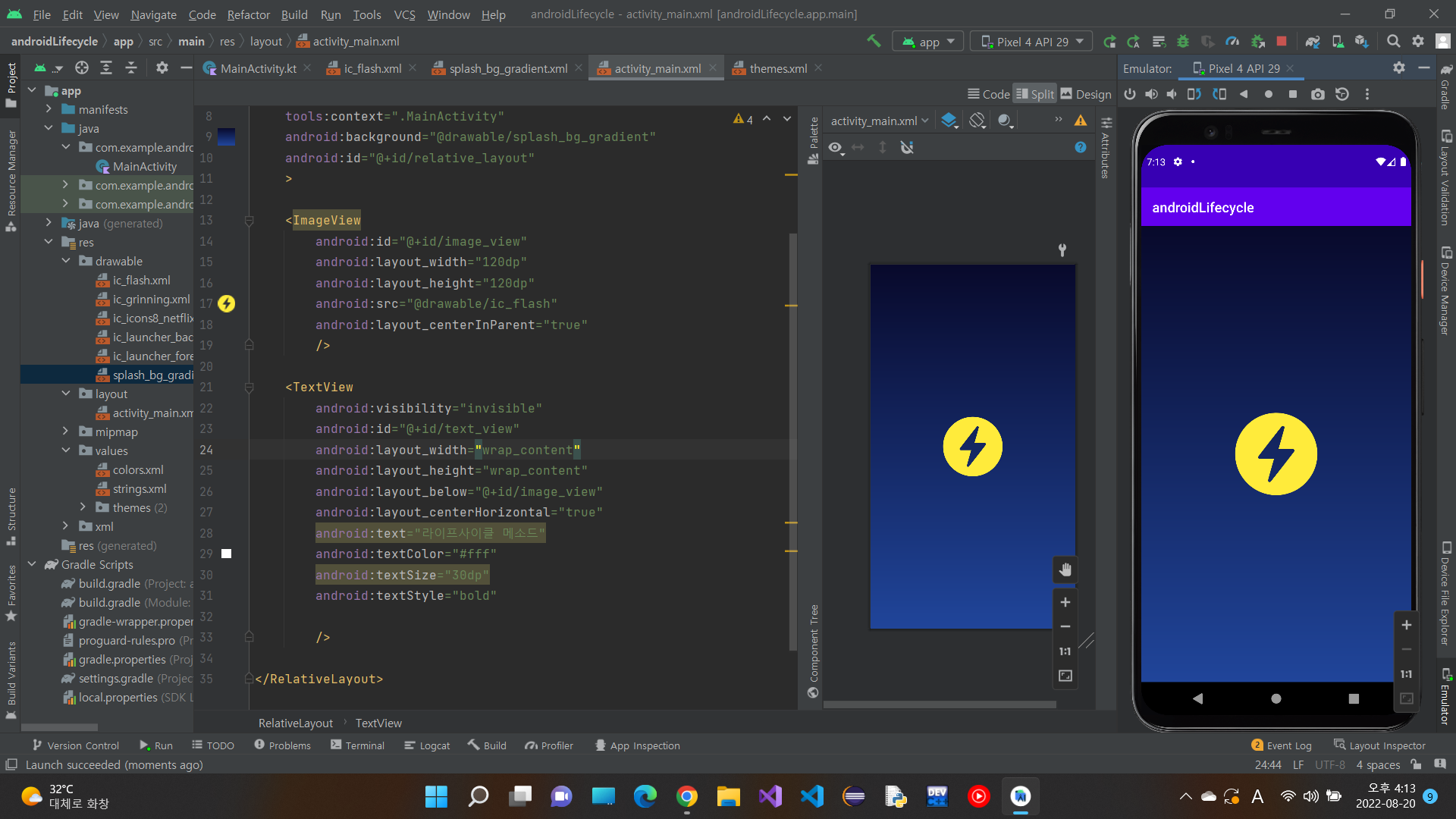The height and width of the screenshot is (819, 1456).
Task: Switch editor to Design view mode
Action: coord(1086,94)
